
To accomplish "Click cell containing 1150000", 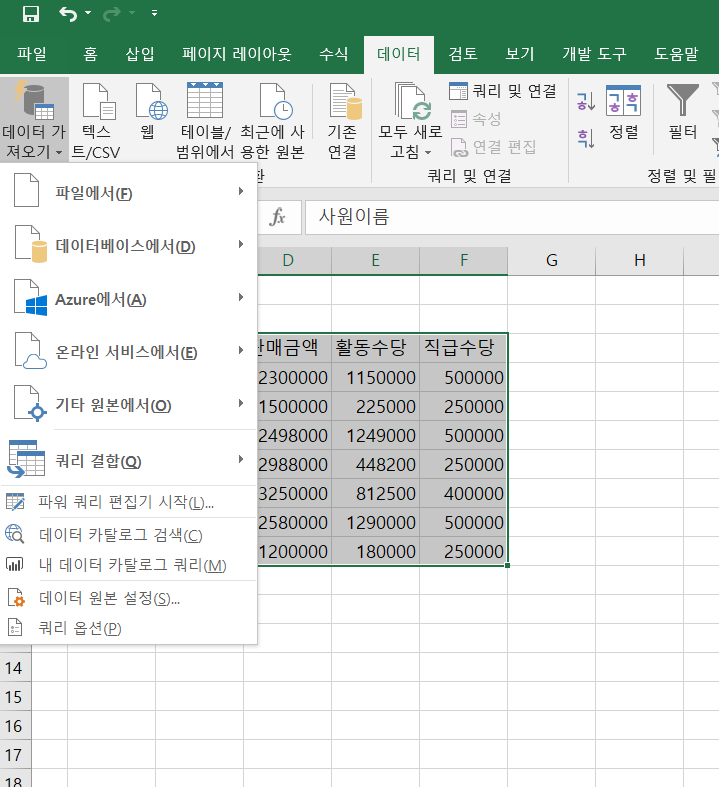I will (375, 377).
